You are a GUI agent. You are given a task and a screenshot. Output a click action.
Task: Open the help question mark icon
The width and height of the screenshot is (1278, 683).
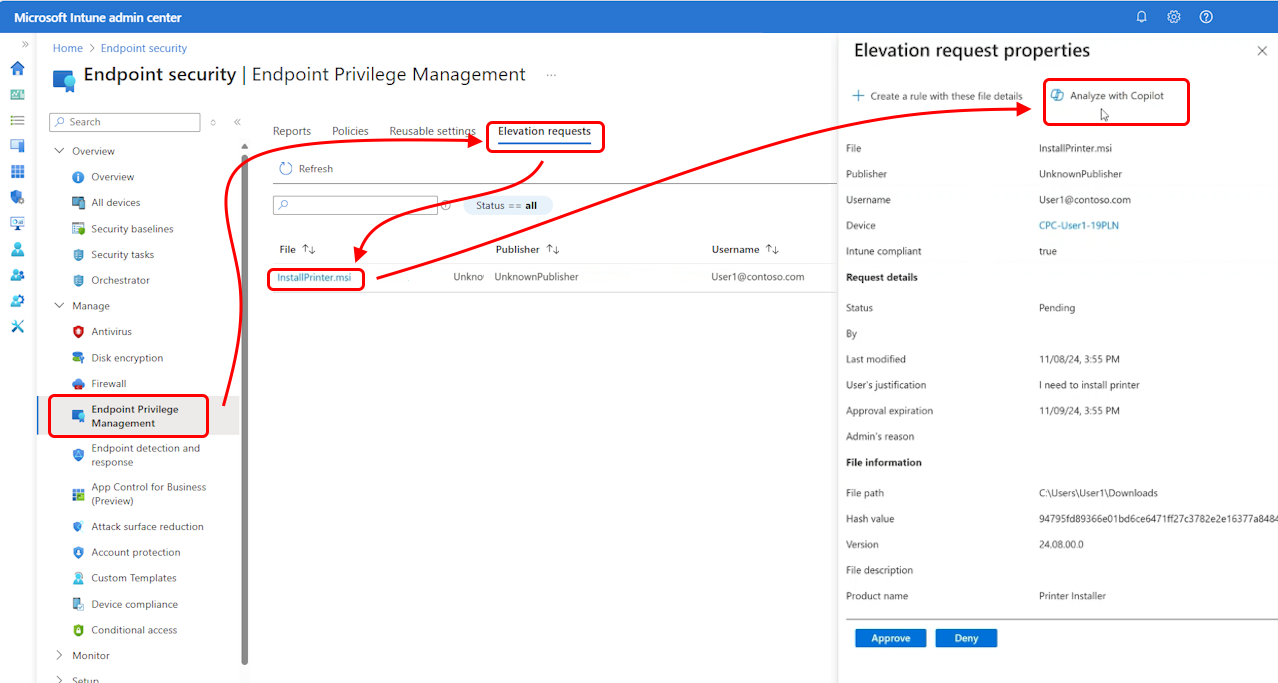[1206, 17]
